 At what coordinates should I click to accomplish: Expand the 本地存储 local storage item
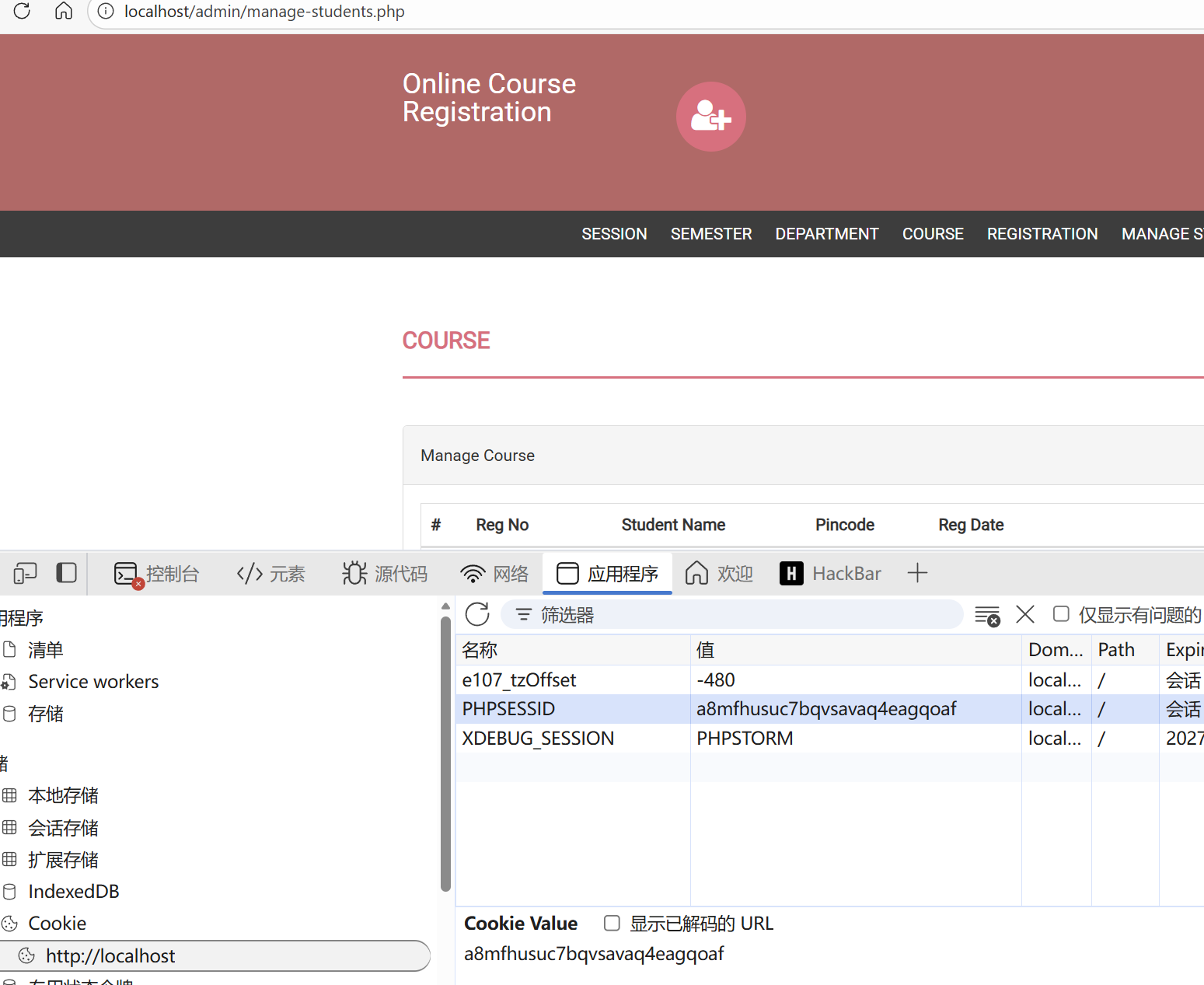pos(63,795)
